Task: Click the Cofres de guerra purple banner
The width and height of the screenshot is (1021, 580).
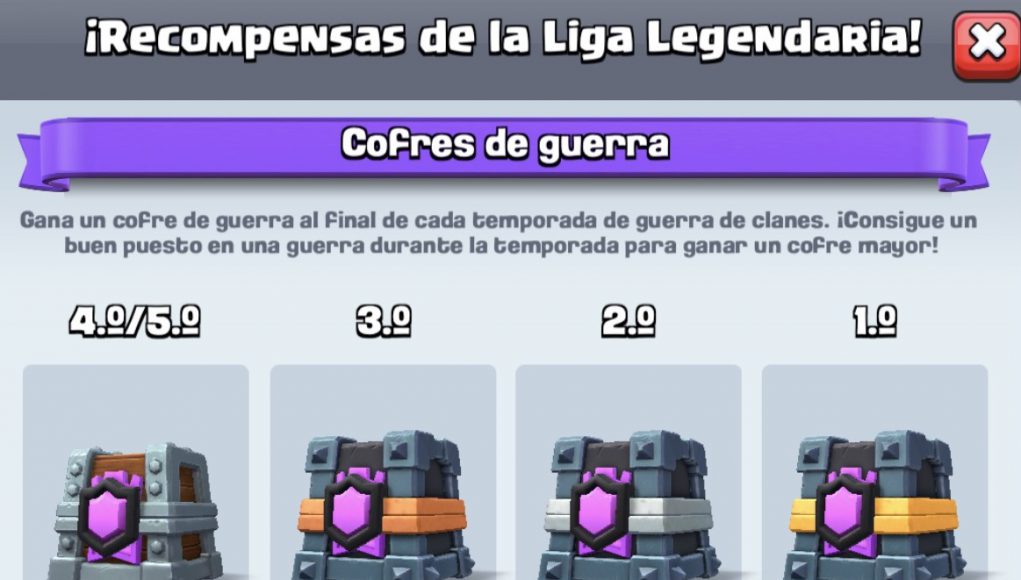Action: [505, 153]
